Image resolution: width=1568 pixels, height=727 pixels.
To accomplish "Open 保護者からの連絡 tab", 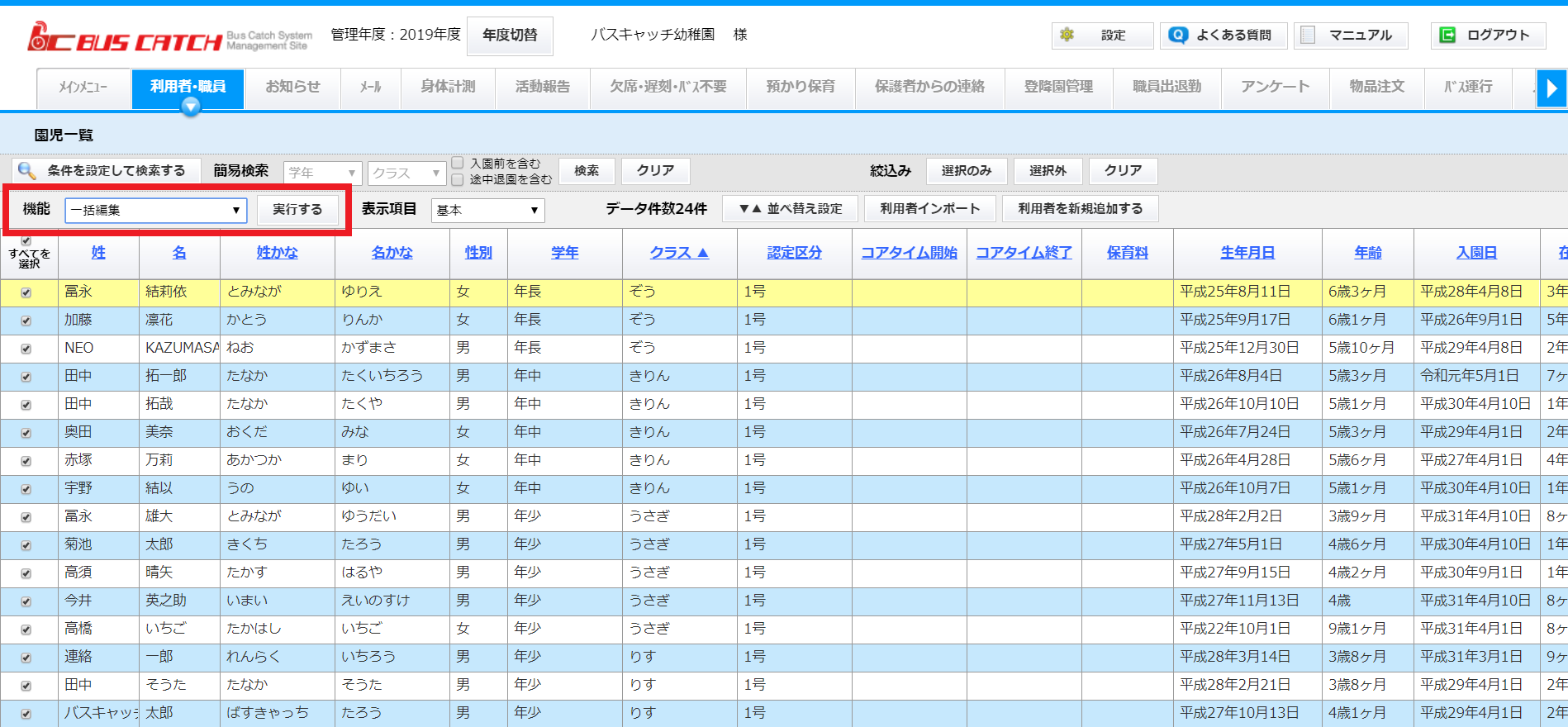I will tap(929, 87).
